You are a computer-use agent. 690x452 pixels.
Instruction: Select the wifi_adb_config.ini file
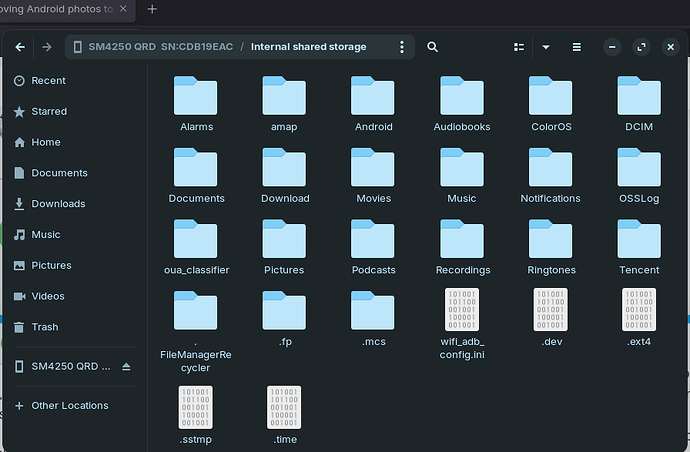462,324
